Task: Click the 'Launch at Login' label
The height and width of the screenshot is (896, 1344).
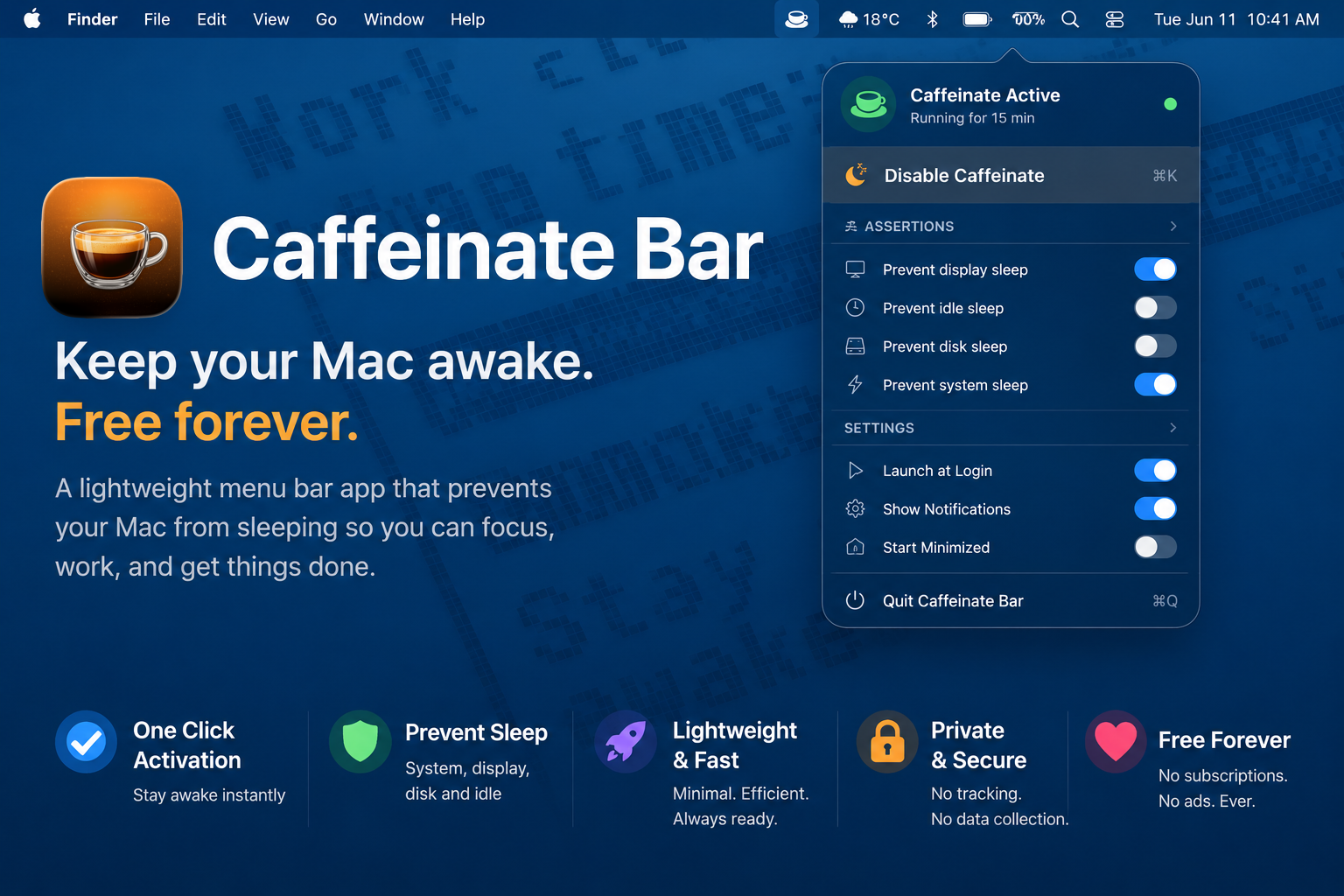Action: click(x=937, y=471)
